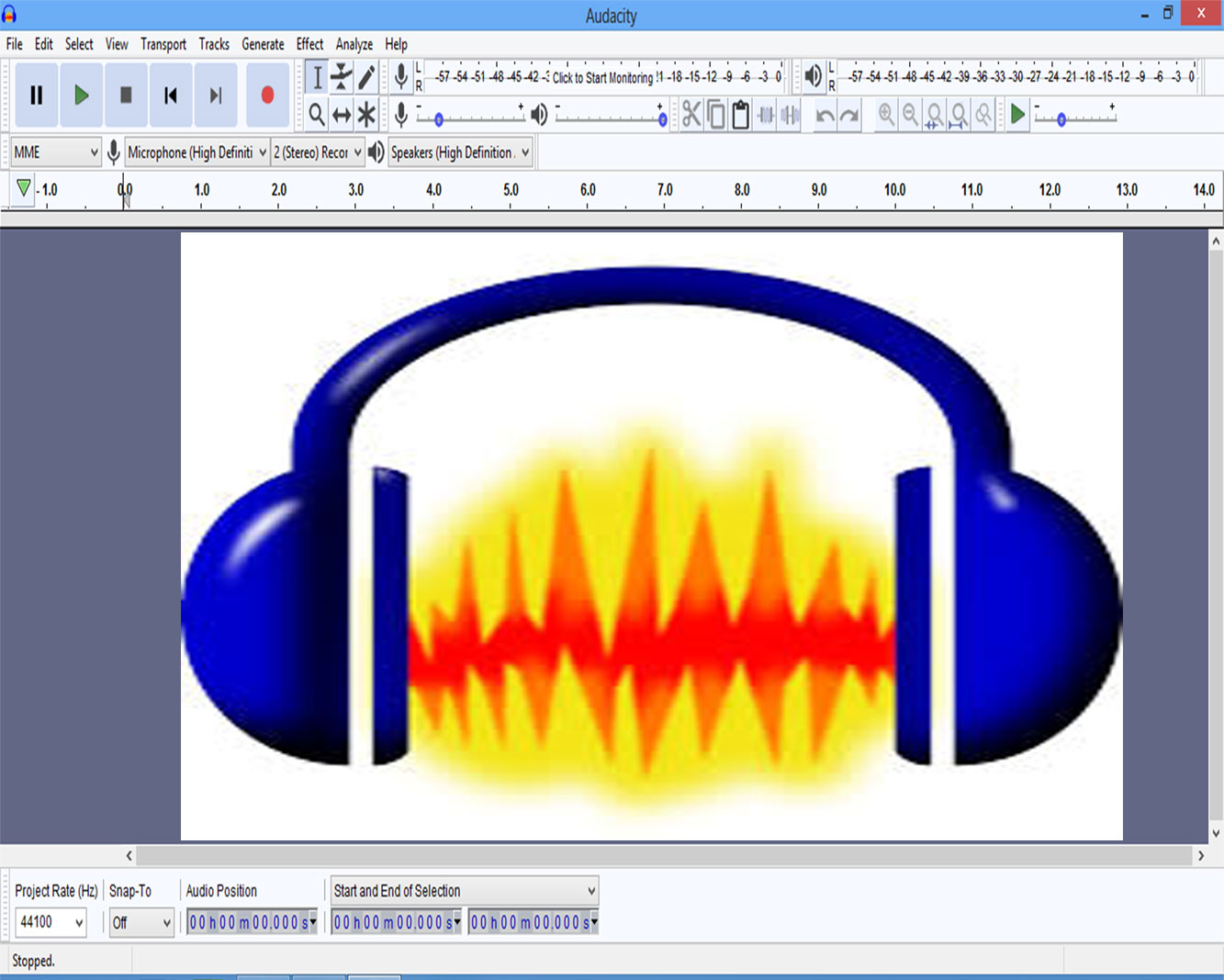Open the Help menu

(x=396, y=44)
